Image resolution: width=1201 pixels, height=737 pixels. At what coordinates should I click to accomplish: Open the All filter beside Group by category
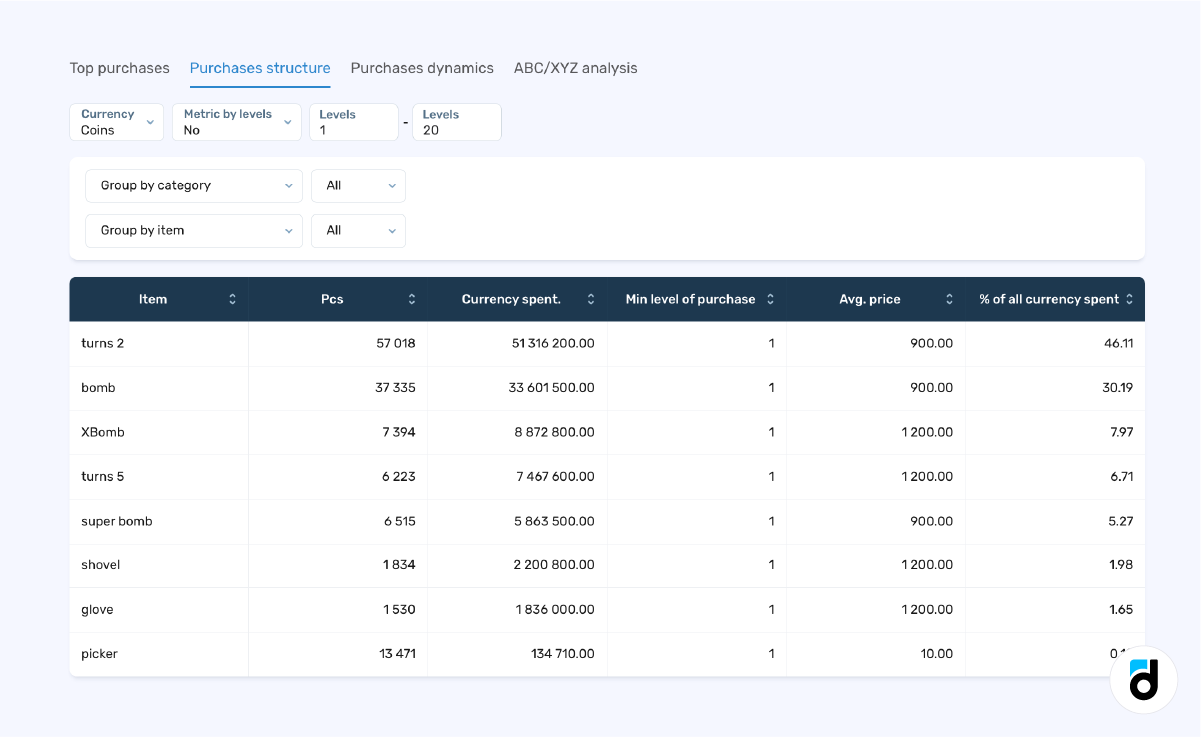pyautogui.click(x=358, y=186)
